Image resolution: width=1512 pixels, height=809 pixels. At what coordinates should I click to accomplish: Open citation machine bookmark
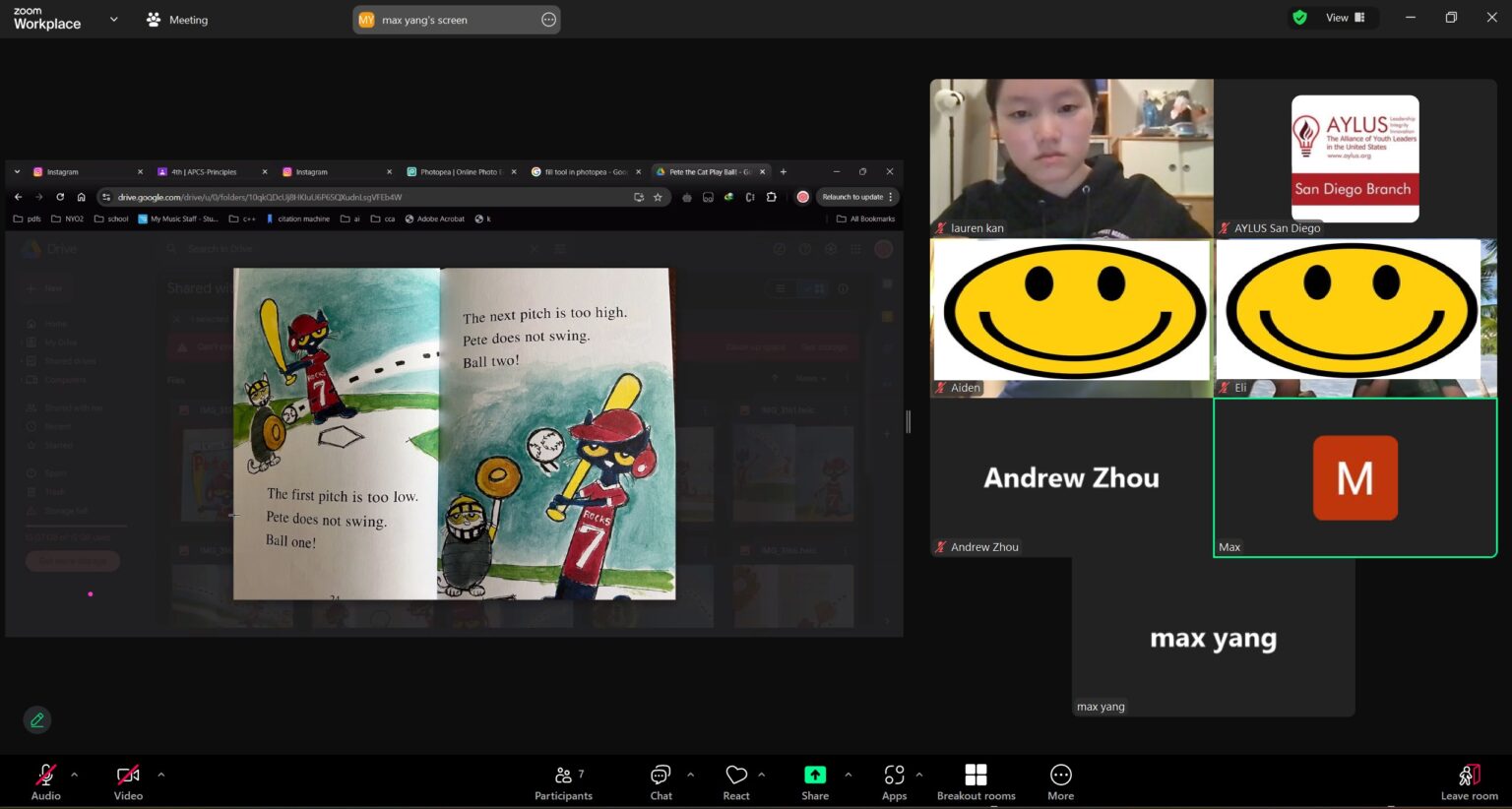(x=298, y=218)
